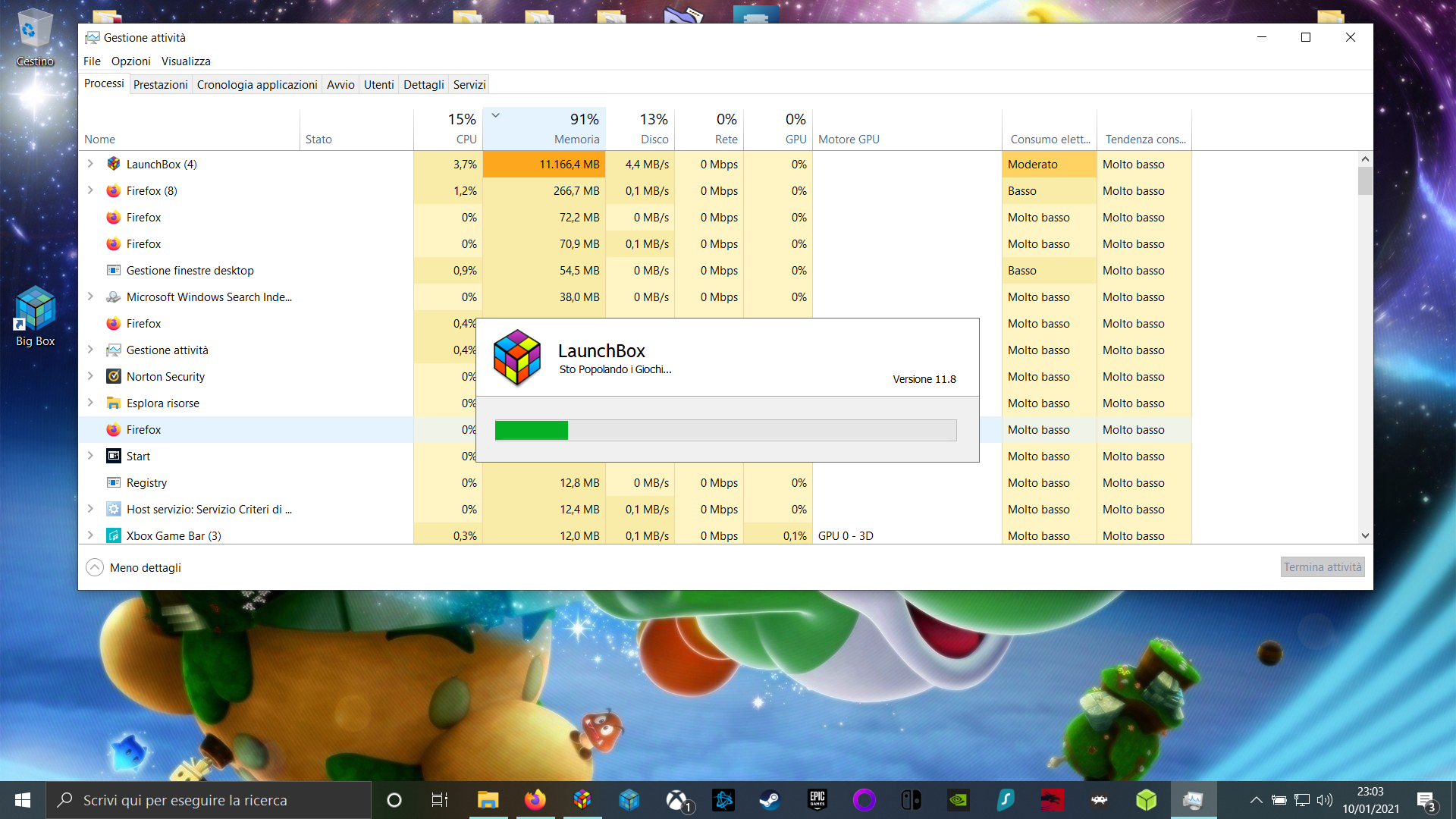Select the Big Box desktop shortcut

(35, 317)
